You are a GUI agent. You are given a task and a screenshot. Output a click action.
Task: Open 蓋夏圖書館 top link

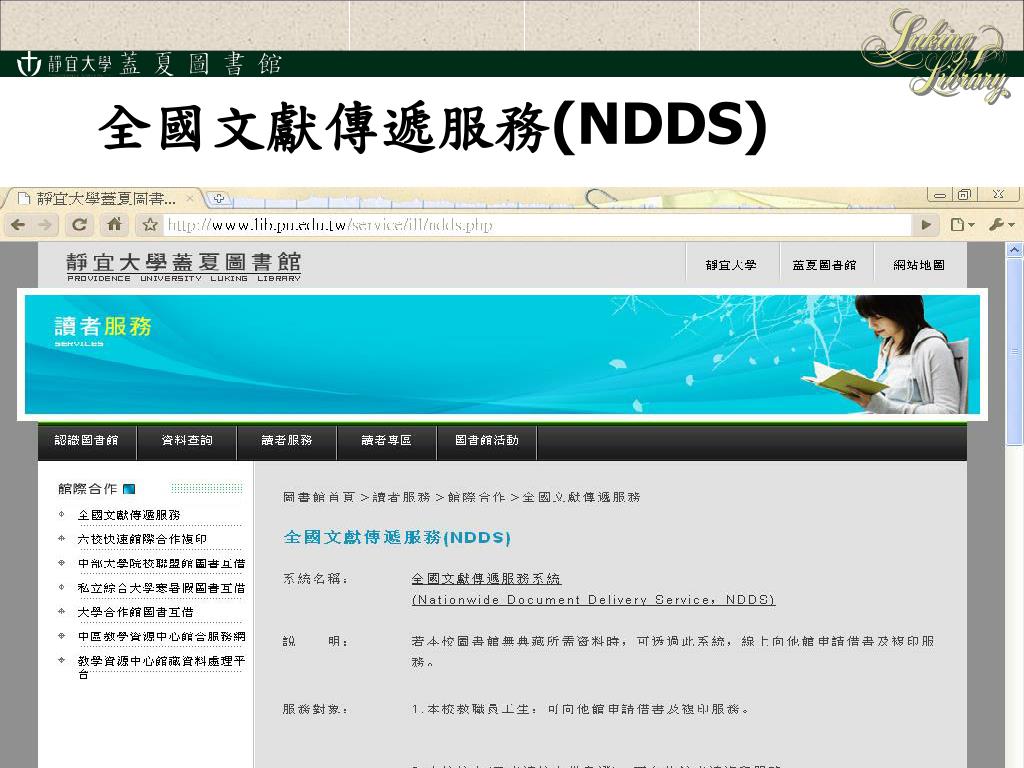tap(824, 265)
